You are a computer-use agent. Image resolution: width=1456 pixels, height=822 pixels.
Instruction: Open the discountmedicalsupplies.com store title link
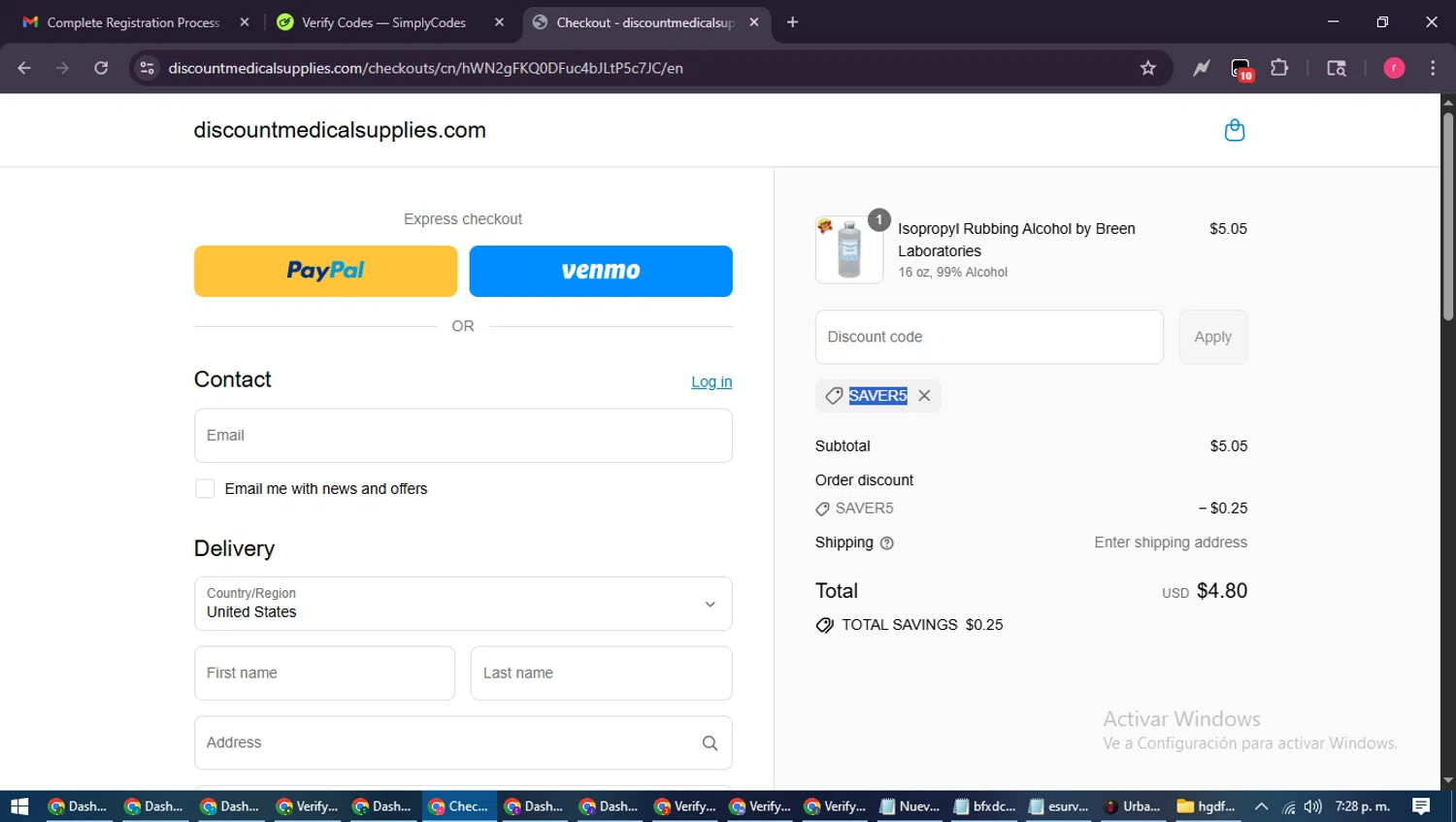(340, 130)
